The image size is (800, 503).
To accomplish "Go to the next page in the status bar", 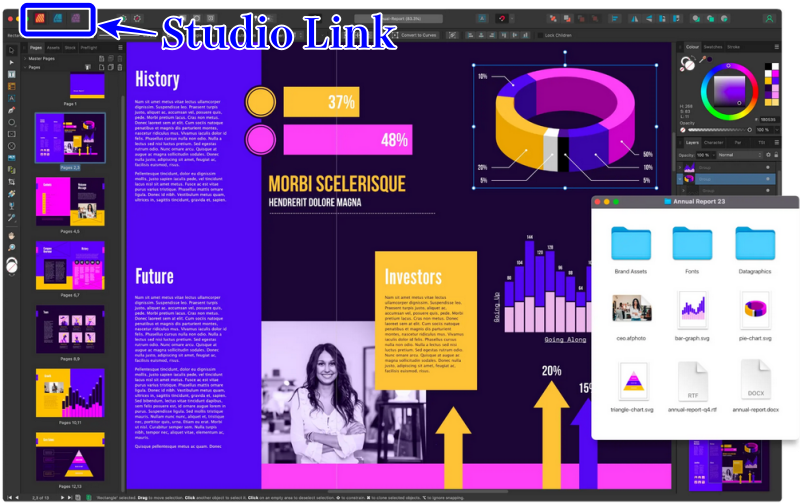I will point(63,497).
